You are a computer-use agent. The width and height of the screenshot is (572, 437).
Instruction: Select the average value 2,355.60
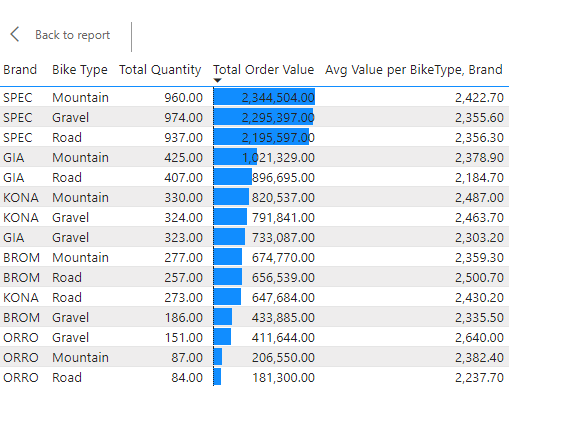479,117
